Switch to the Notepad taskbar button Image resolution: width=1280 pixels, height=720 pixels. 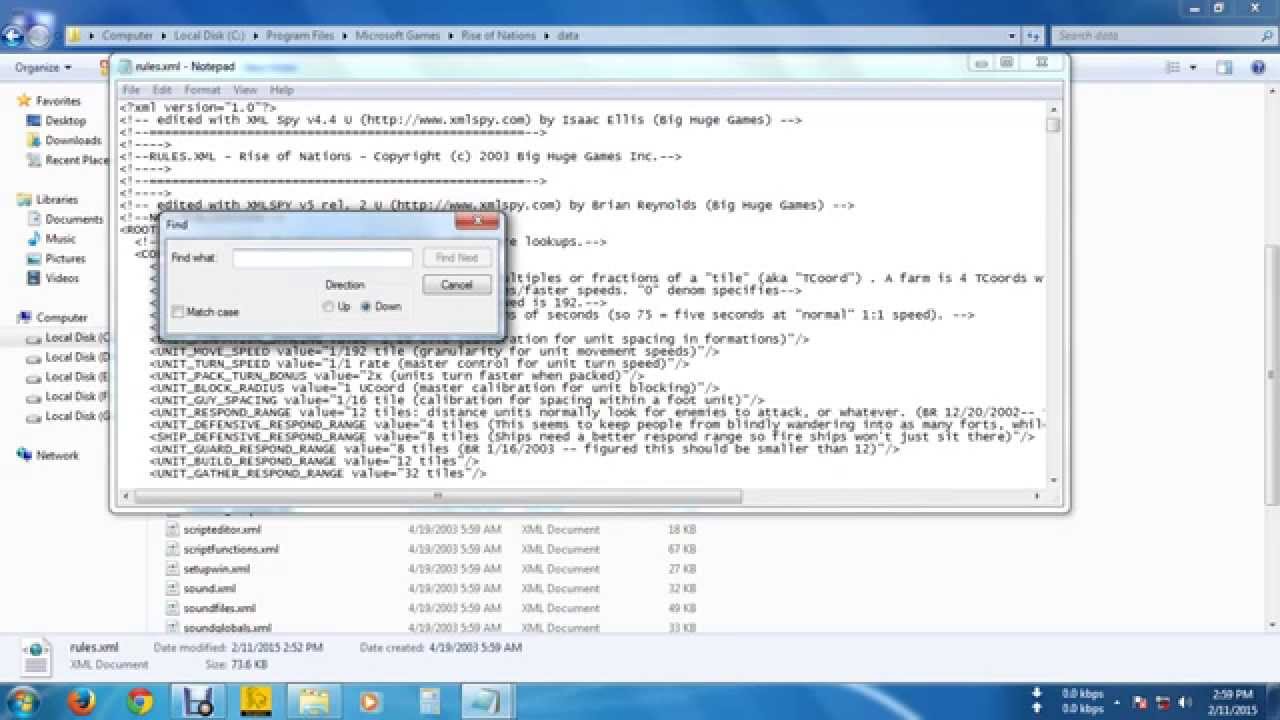[487, 700]
